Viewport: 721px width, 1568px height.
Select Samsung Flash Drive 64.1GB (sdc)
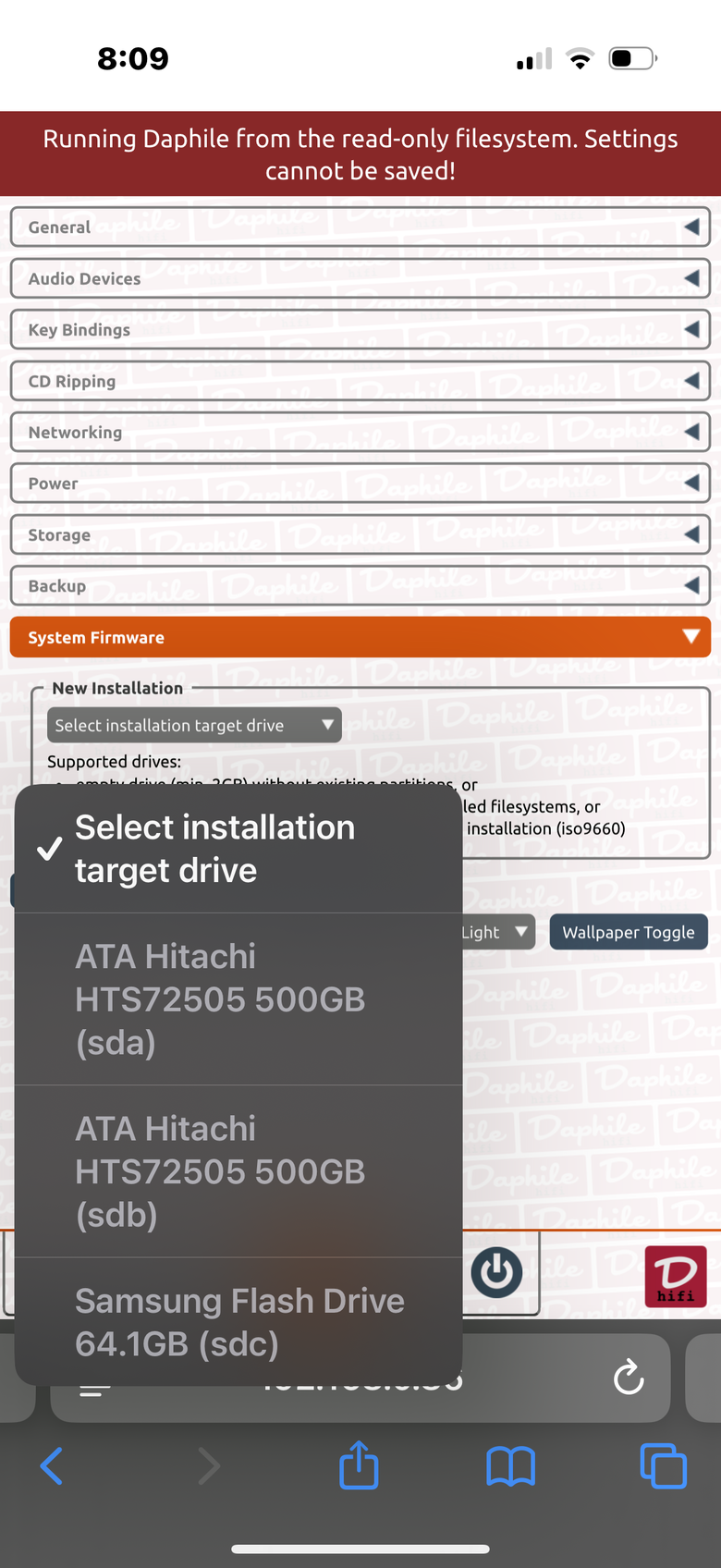tap(238, 1322)
